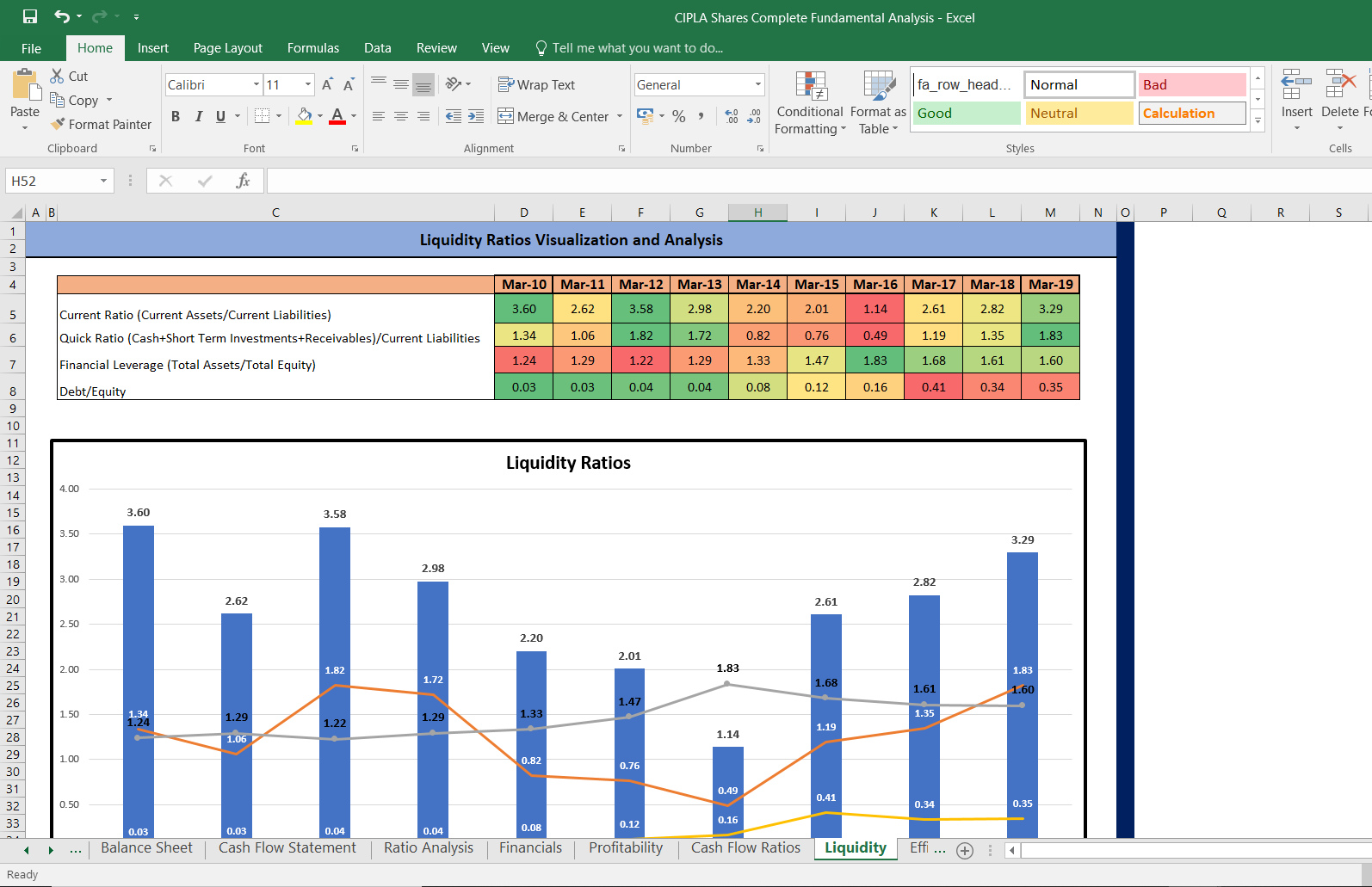This screenshot has width=1372, height=887.
Task: Click the Paste clipboard icon
Action: point(25,86)
